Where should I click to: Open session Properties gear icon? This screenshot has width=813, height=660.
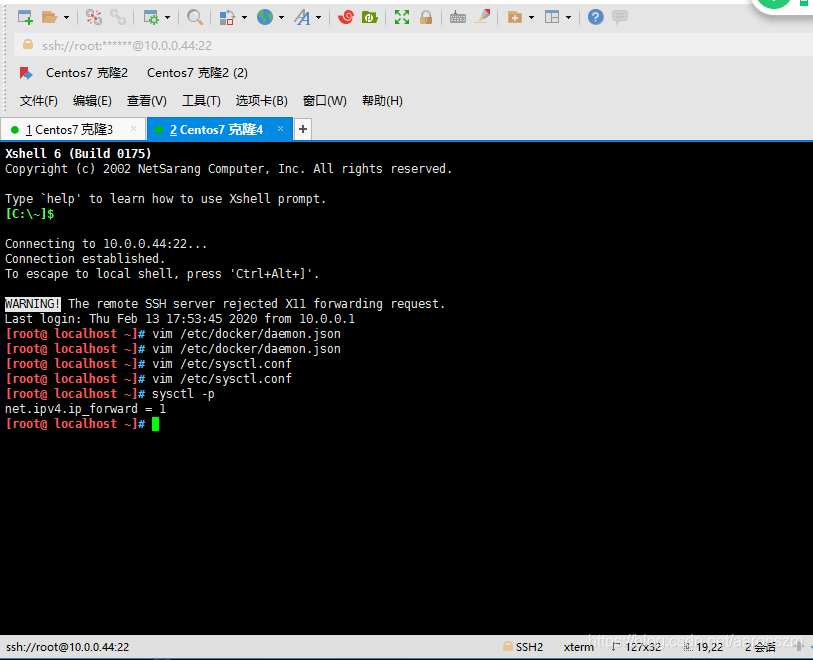pos(151,17)
